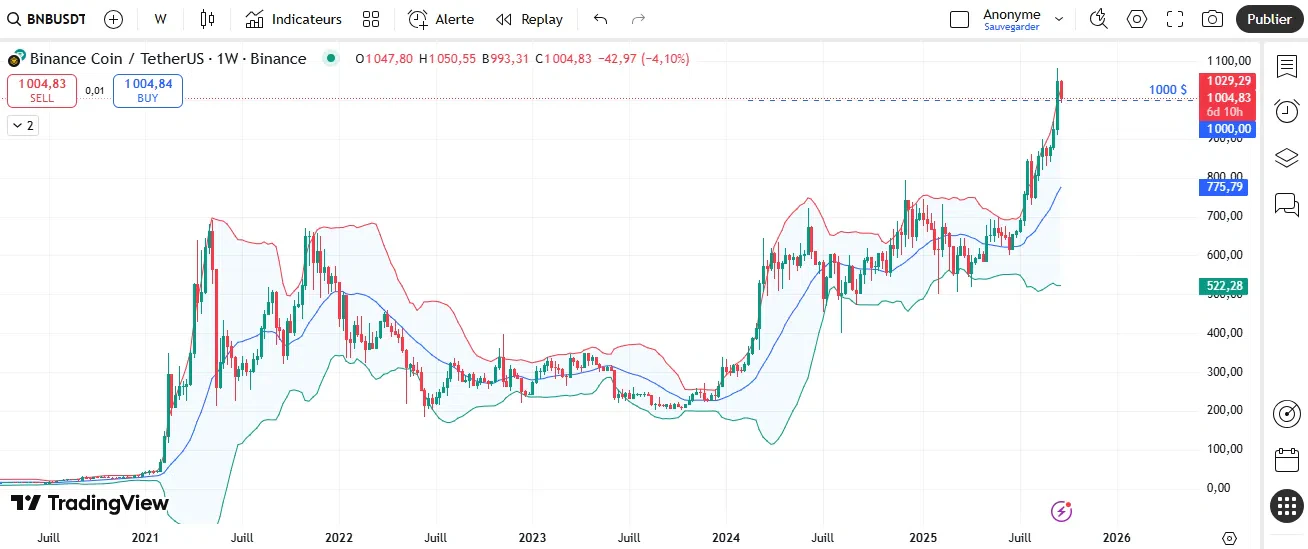Click the 500,00 level on price axis
This screenshot has width=1308, height=549.
click(1225, 294)
